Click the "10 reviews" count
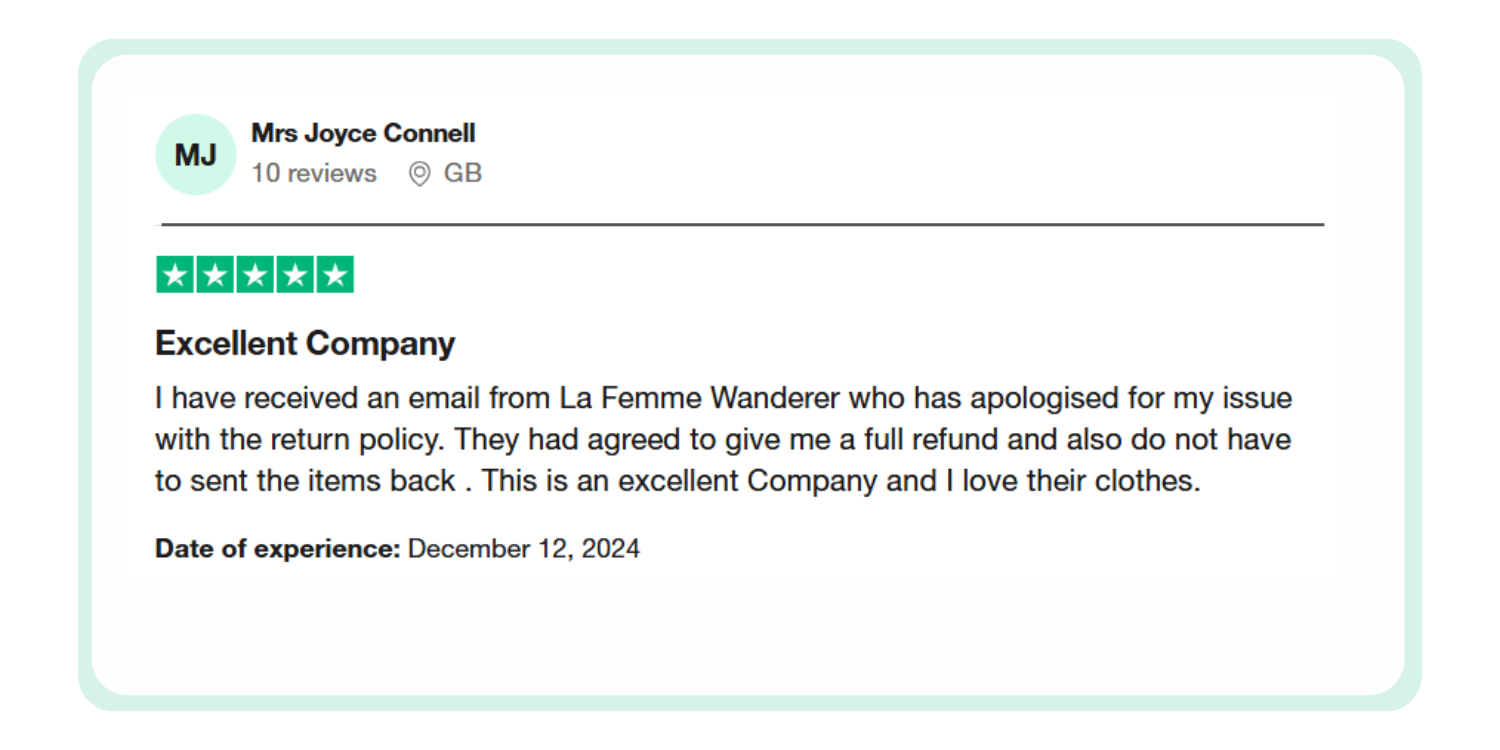 tap(314, 173)
